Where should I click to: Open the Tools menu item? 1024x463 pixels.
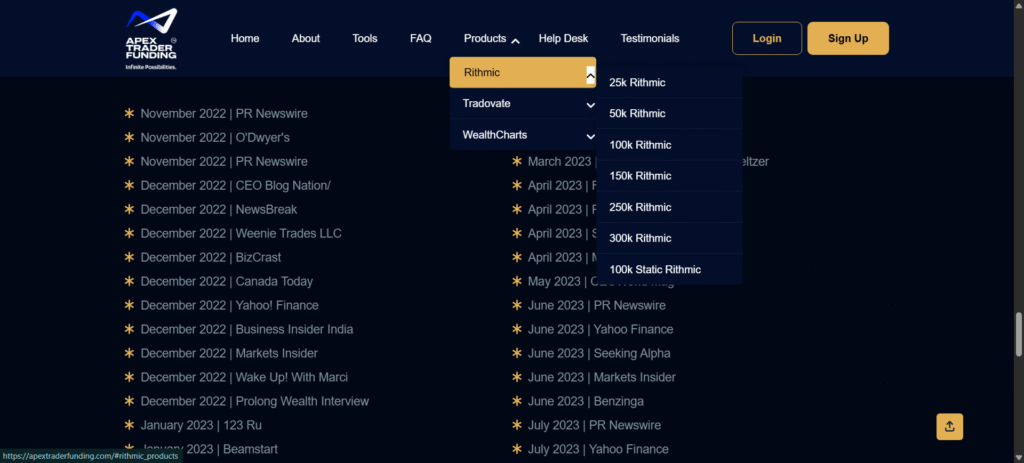pos(365,39)
